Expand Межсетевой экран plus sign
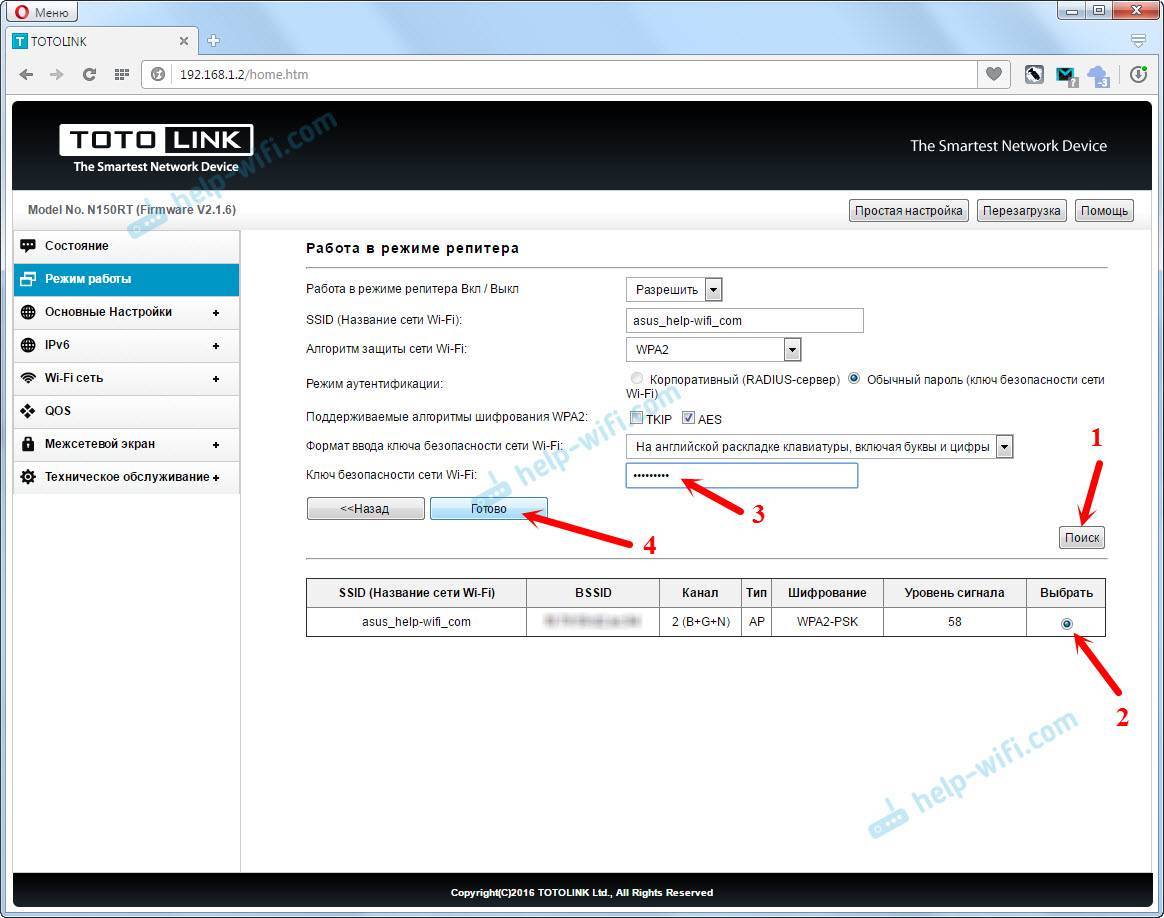Screen dimensions: 1164x918 coord(216,445)
